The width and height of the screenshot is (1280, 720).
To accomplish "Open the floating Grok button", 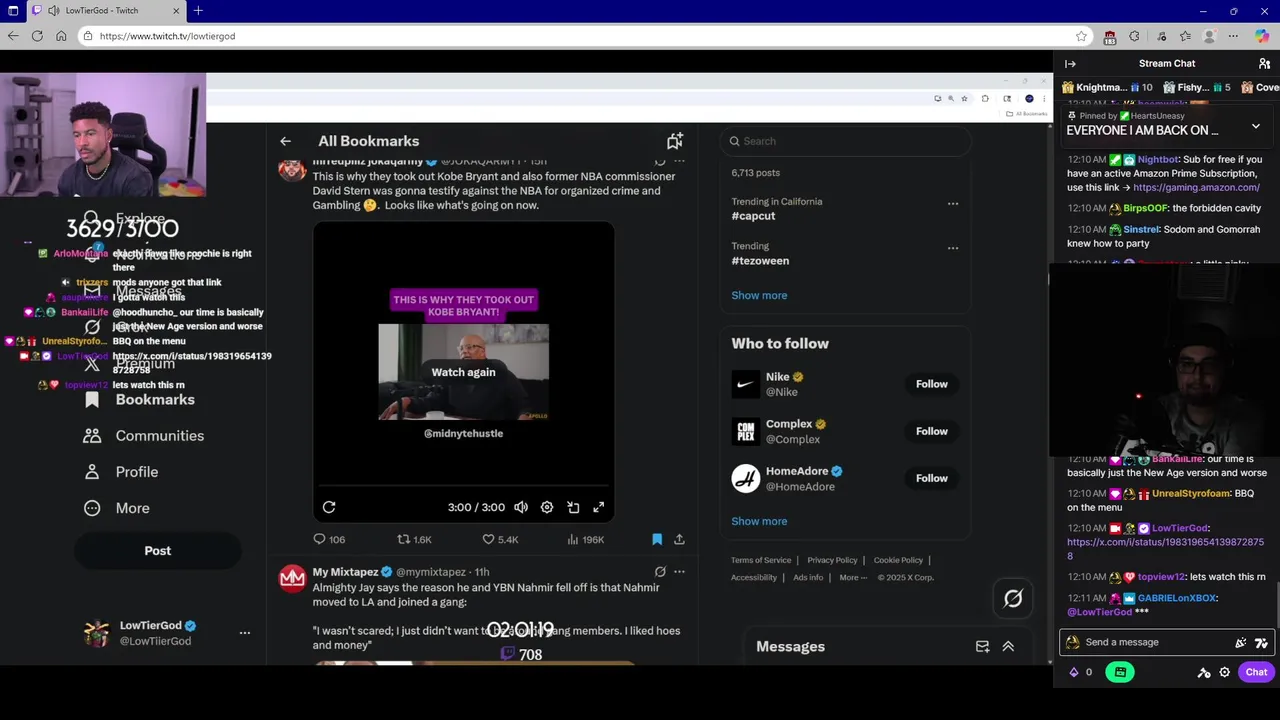I will (x=1013, y=598).
